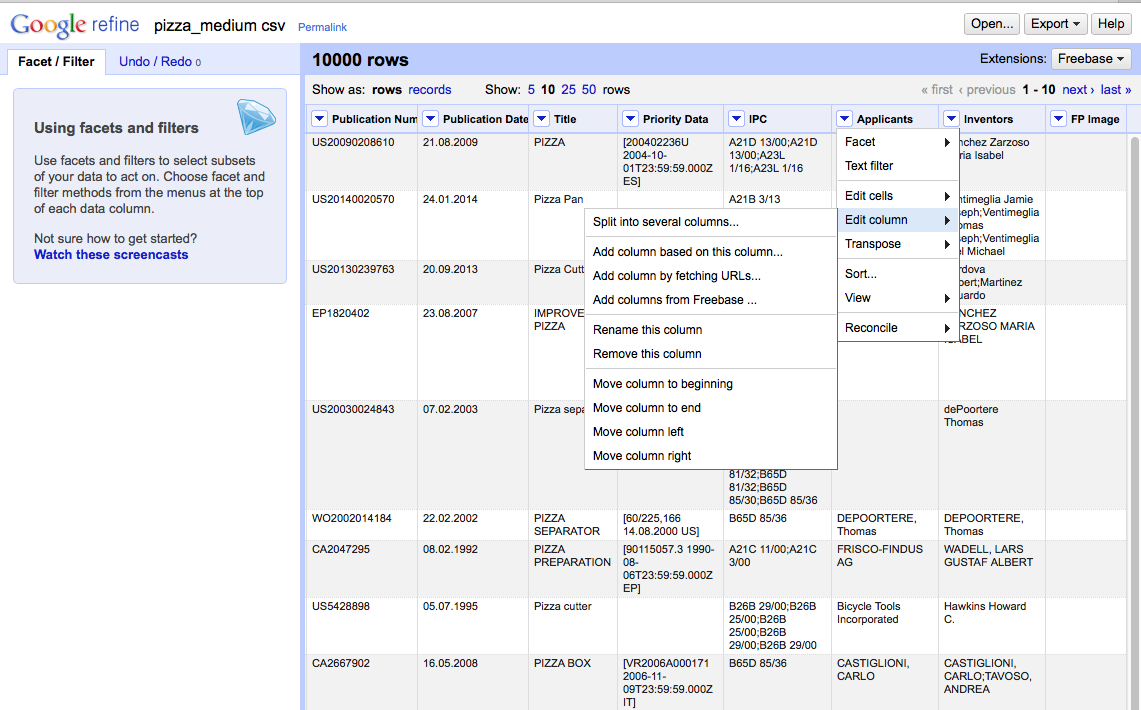Click the diamond icon in the facets panel

coord(255,117)
